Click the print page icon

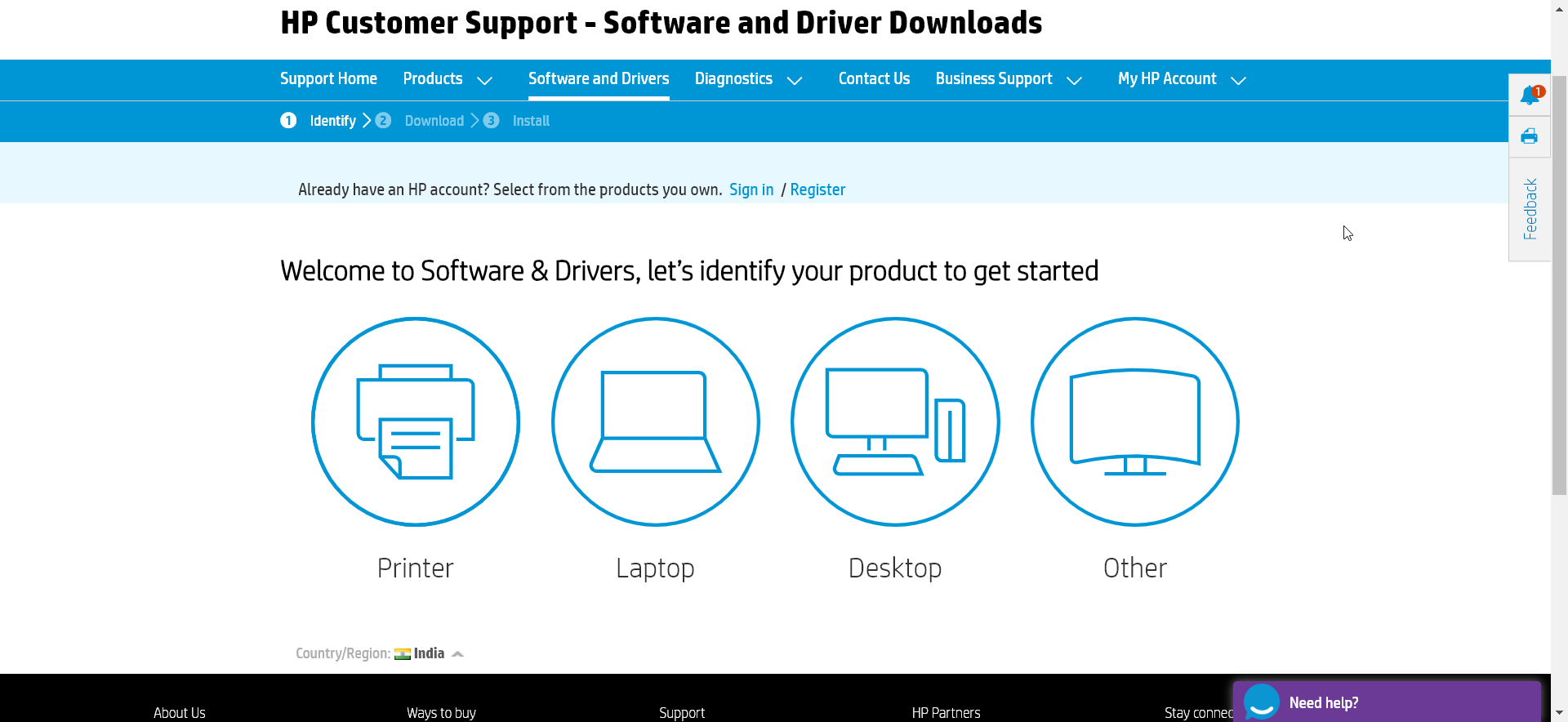tap(1530, 136)
